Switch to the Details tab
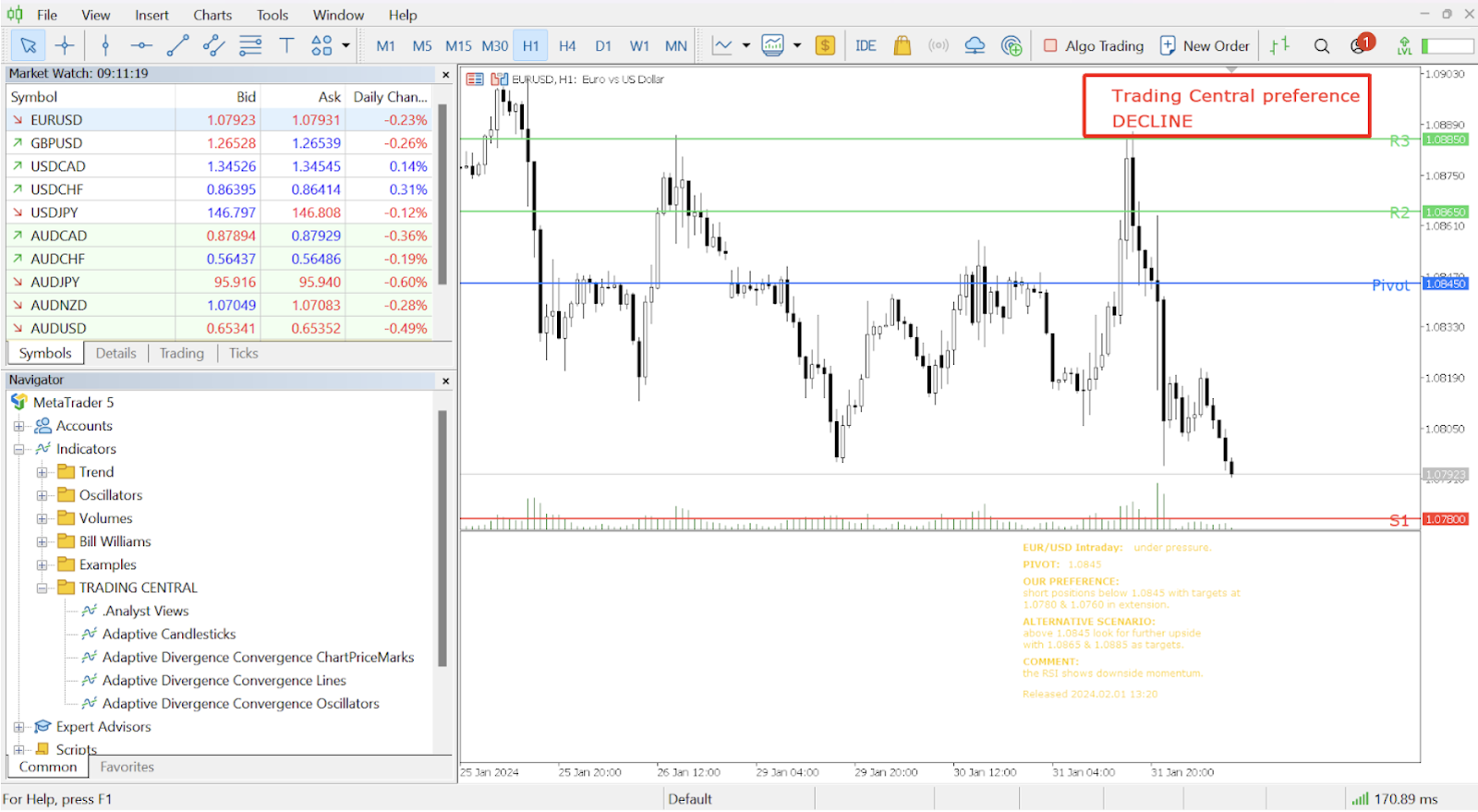The image size is (1478, 812). [x=115, y=353]
